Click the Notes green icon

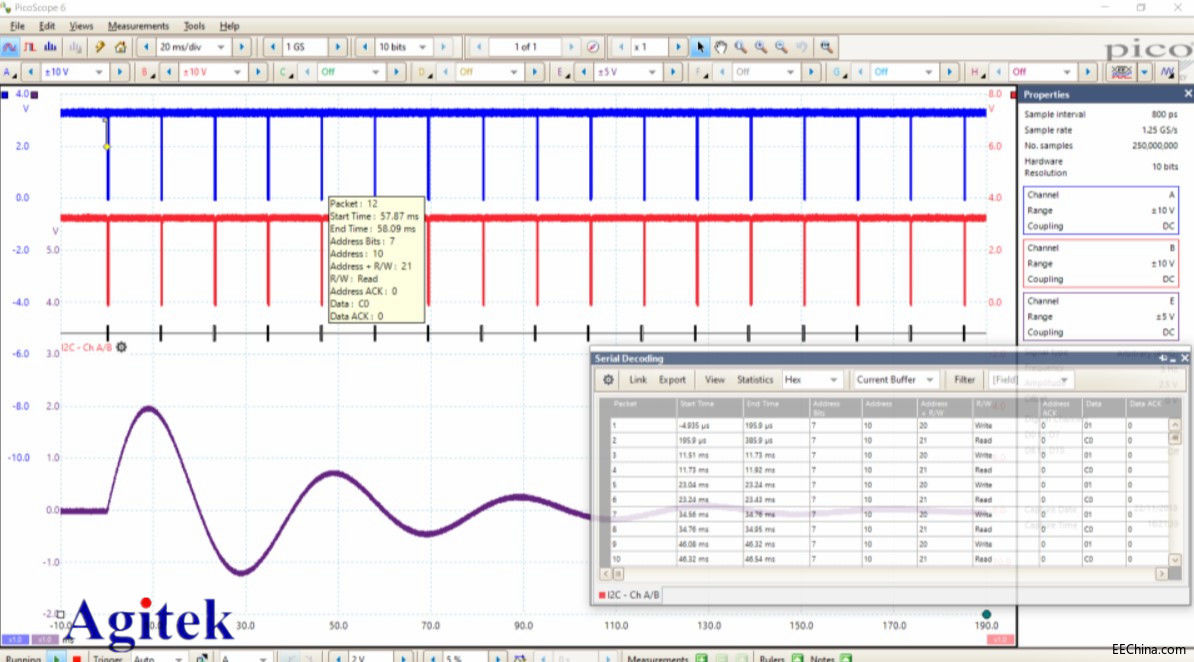pos(845,658)
